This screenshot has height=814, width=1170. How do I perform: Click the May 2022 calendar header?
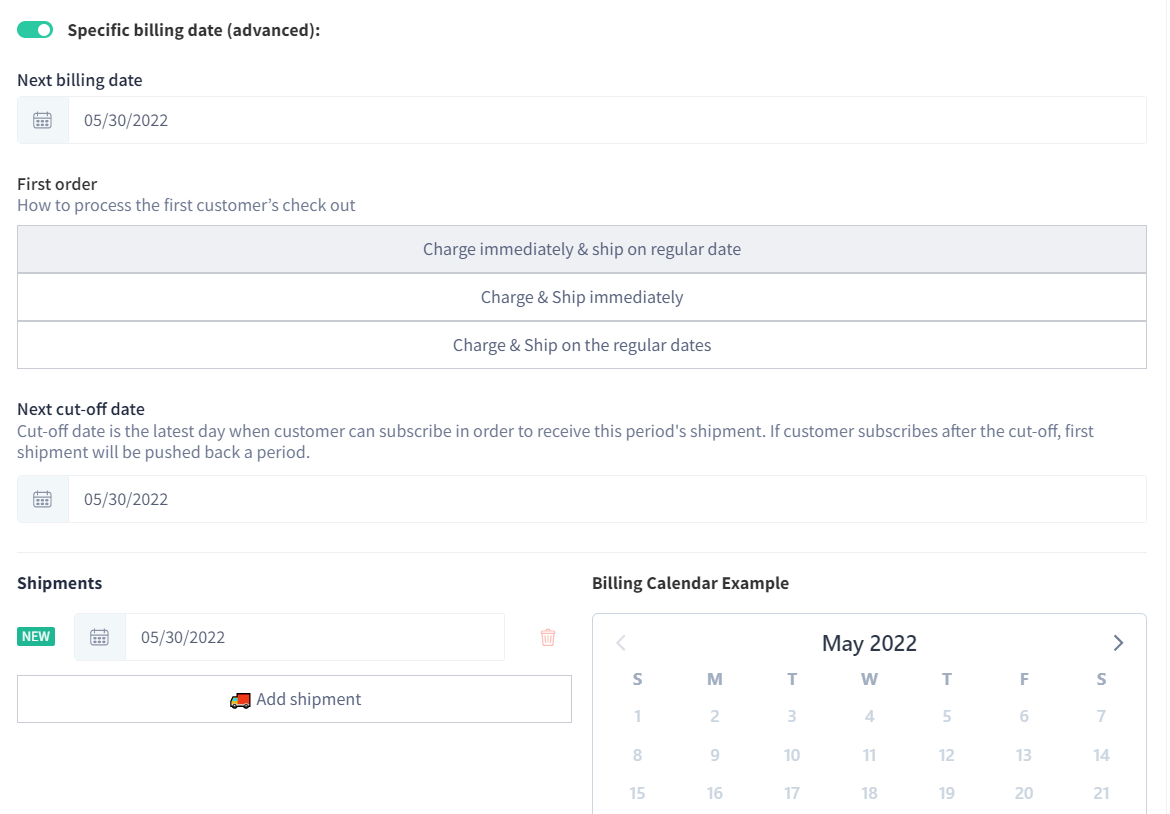(x=869, y=643)
